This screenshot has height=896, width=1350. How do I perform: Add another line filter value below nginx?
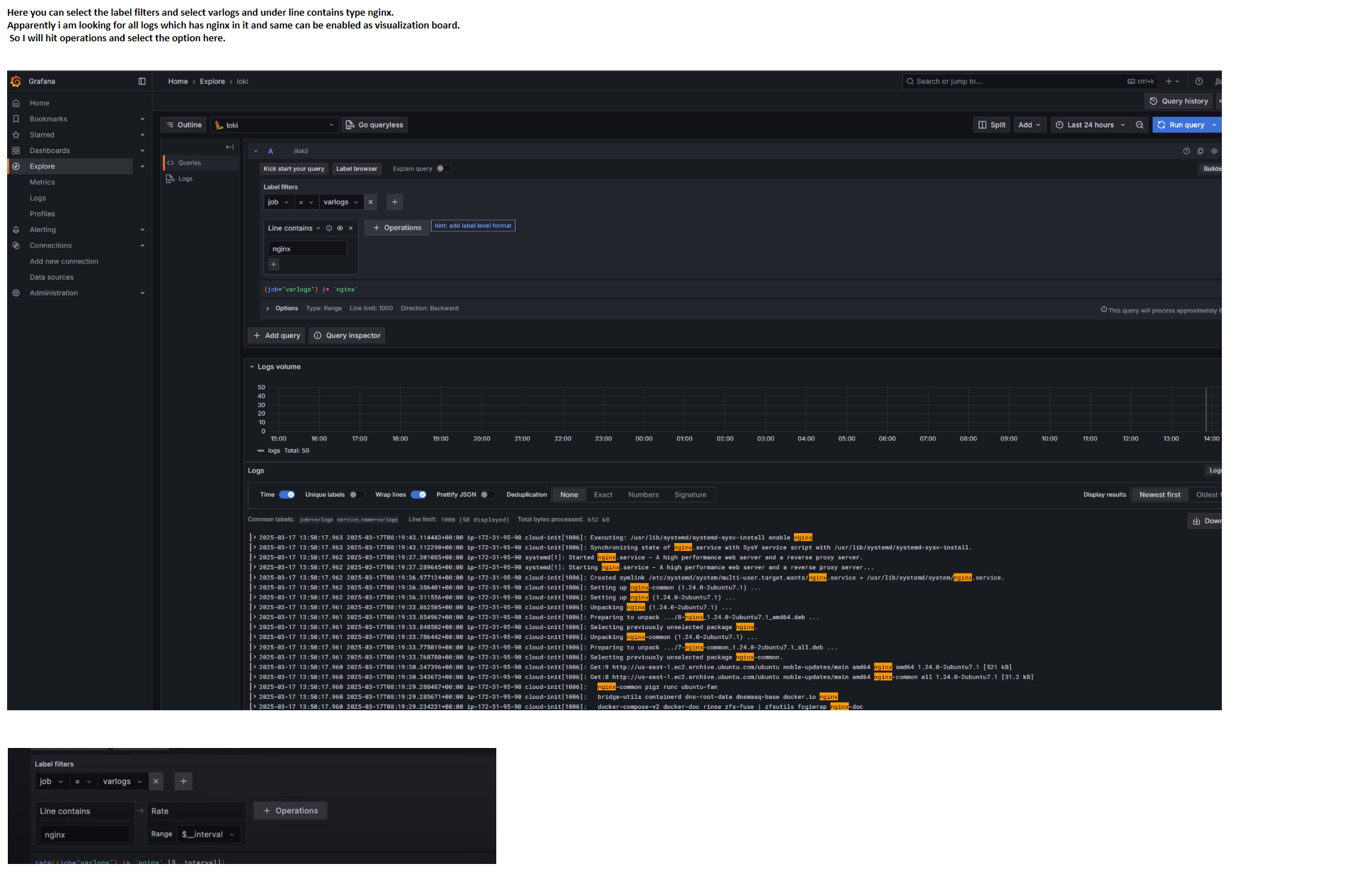point(273,264)
